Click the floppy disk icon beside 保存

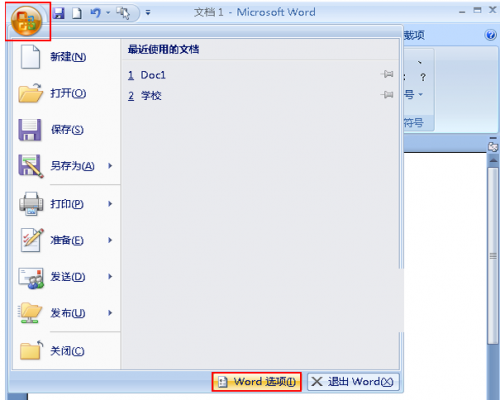click(x=30, y=130)
